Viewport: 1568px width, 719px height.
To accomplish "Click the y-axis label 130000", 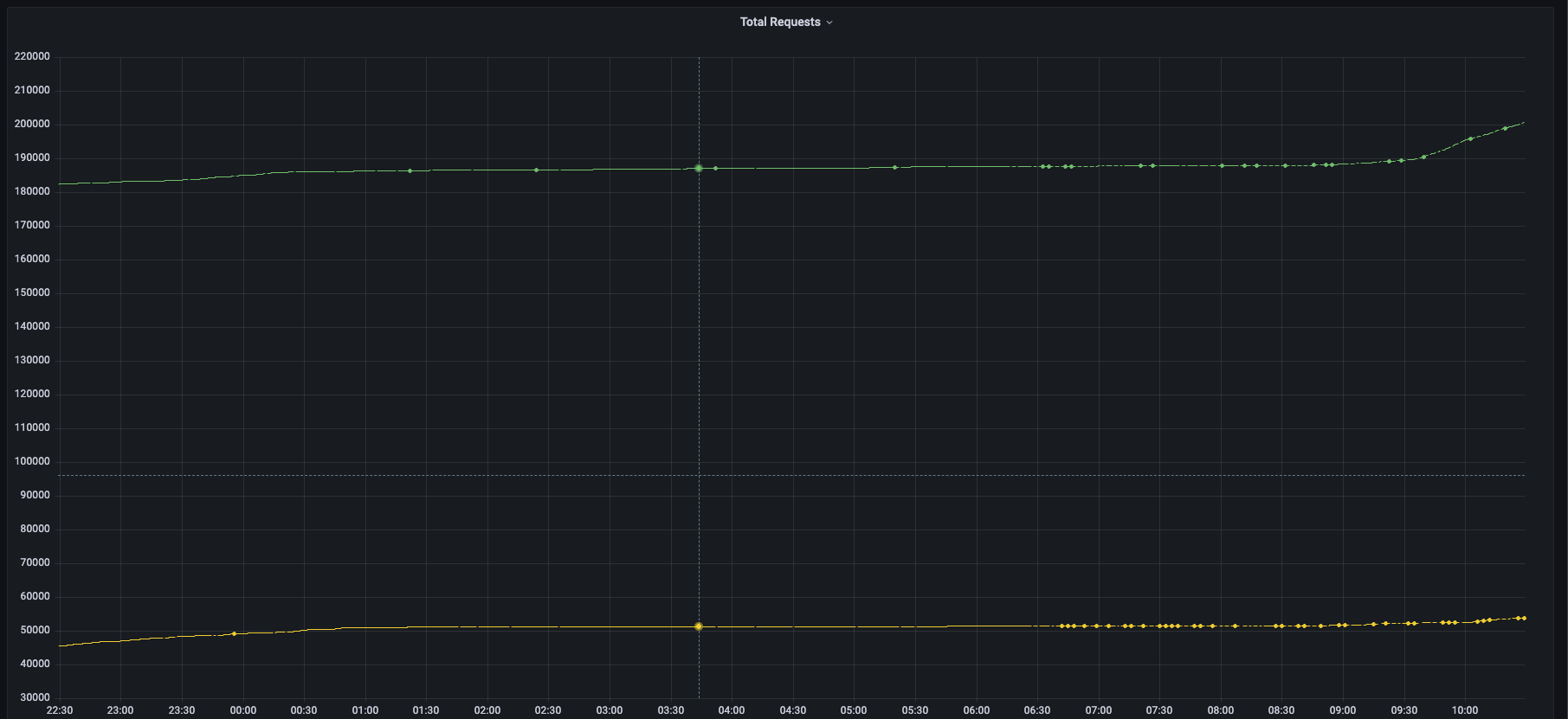I will (32, 360).
